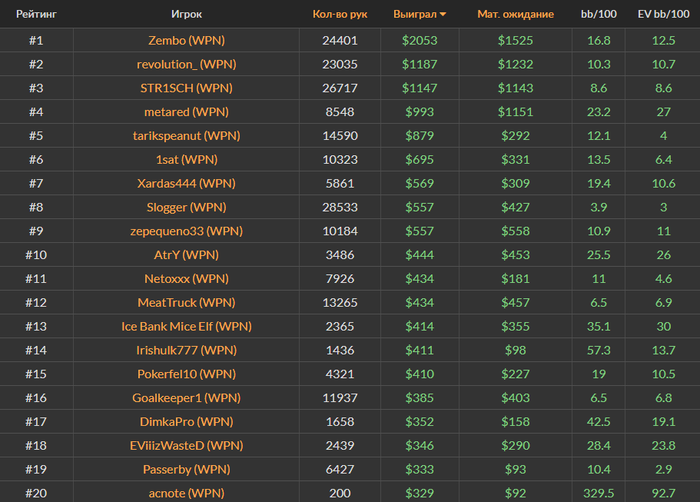Select bb/100 value 23.2
The width and height of the screenshot is (700, 502).
(x=599, y=112)
